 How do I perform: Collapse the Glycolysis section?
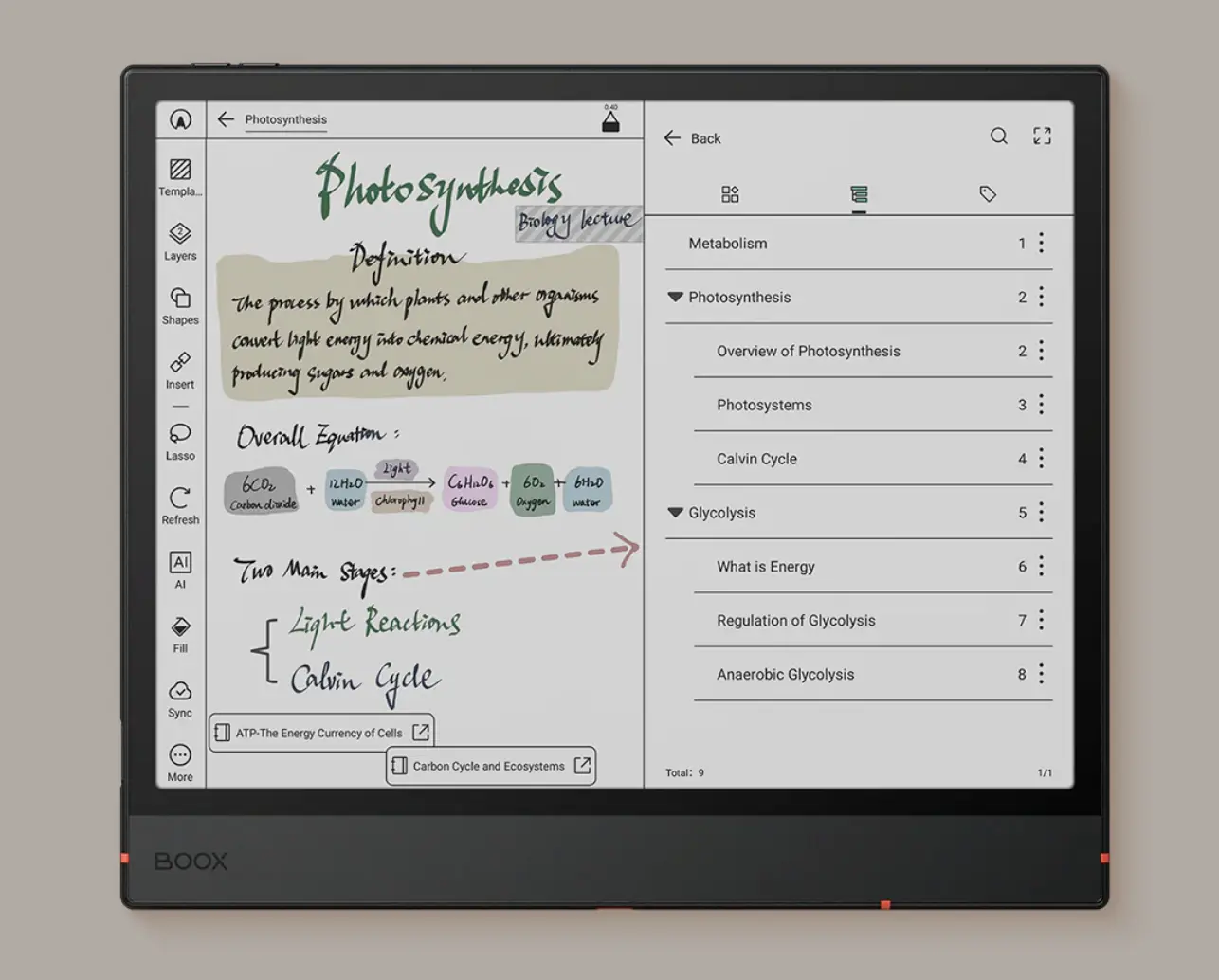click(675, 513)
